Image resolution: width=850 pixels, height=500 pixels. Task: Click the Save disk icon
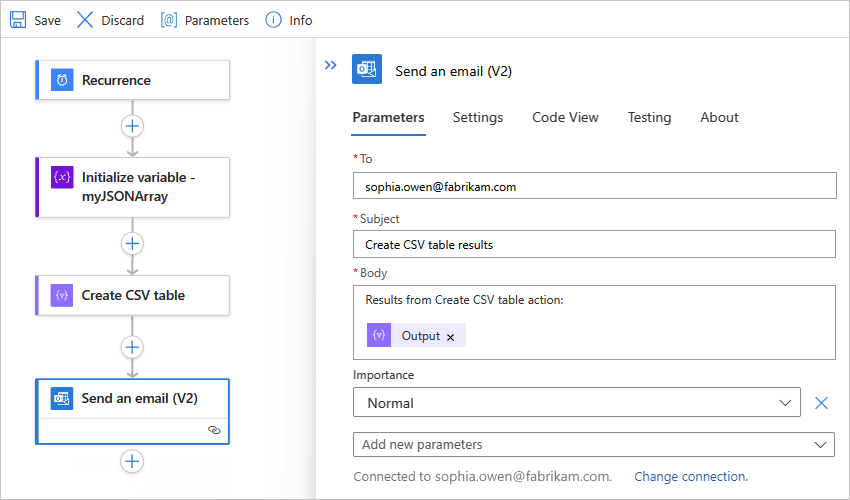[18, 20]
